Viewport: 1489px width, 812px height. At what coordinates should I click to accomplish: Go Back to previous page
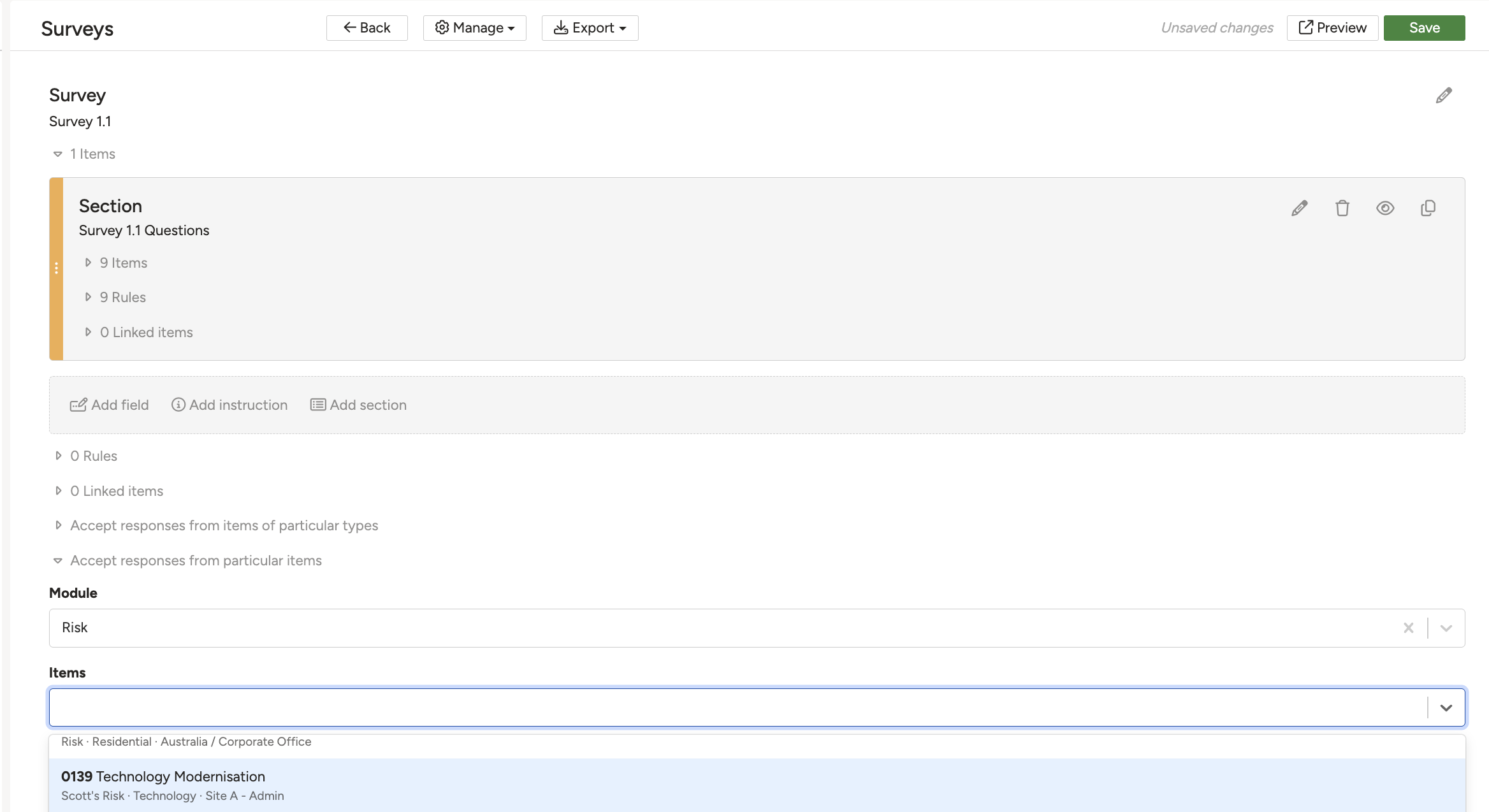point(367,28)
